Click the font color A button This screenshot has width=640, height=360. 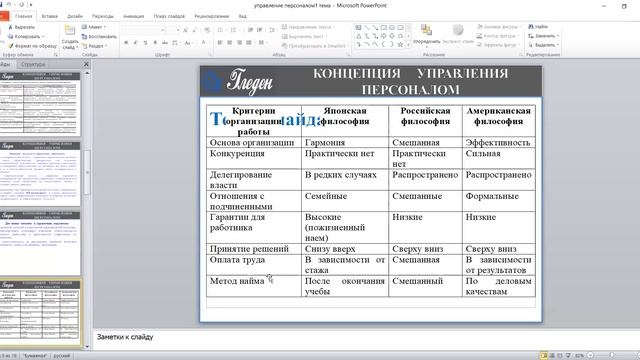pos(204,42)
